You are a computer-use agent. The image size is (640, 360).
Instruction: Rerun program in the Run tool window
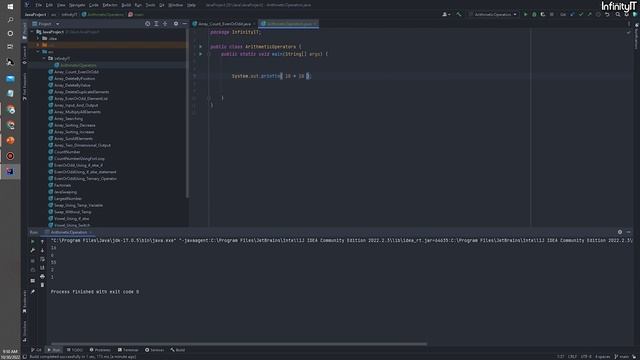pos(33,241)
